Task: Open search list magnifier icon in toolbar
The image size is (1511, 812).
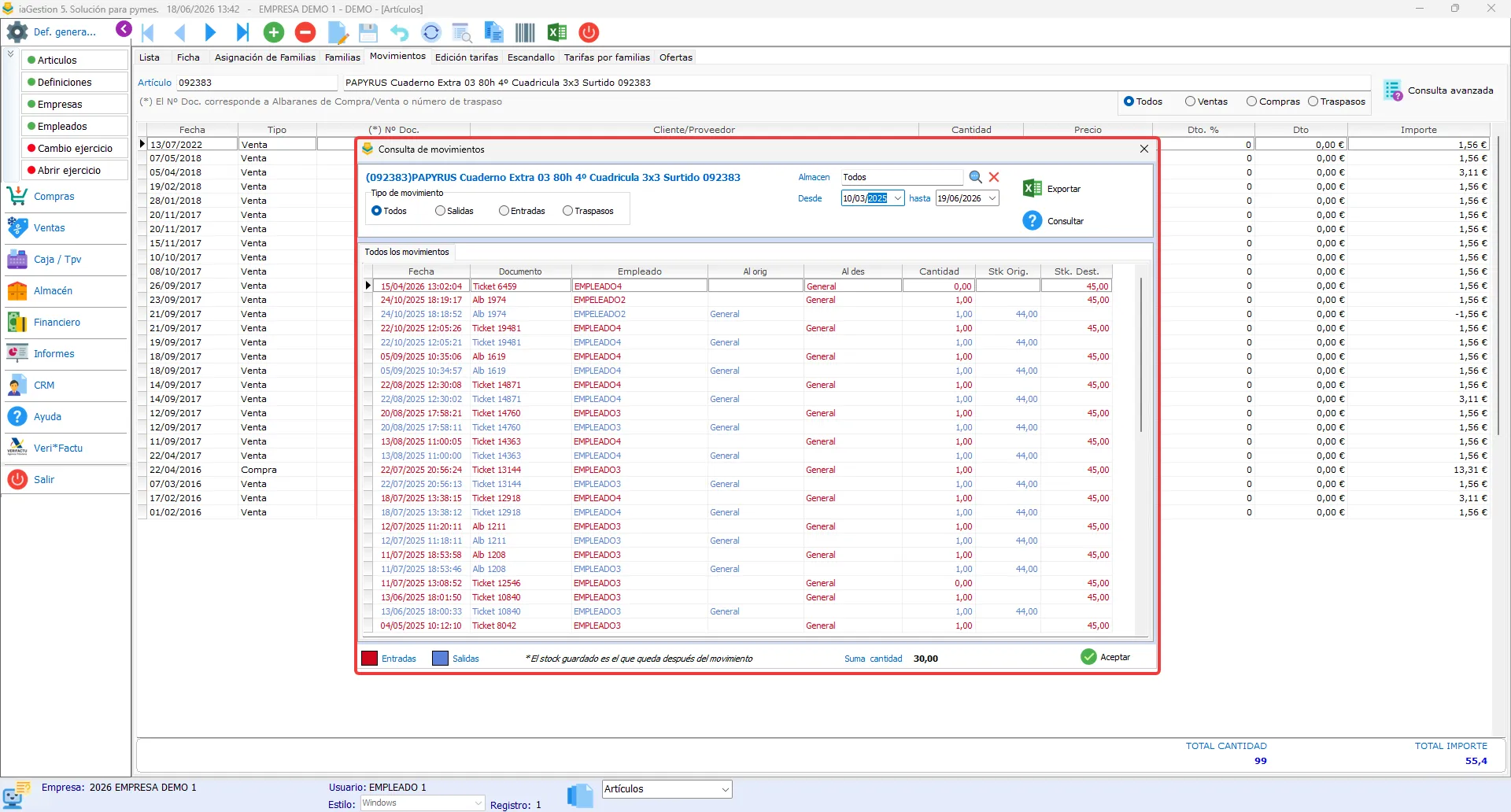Action: pos(462,32)
